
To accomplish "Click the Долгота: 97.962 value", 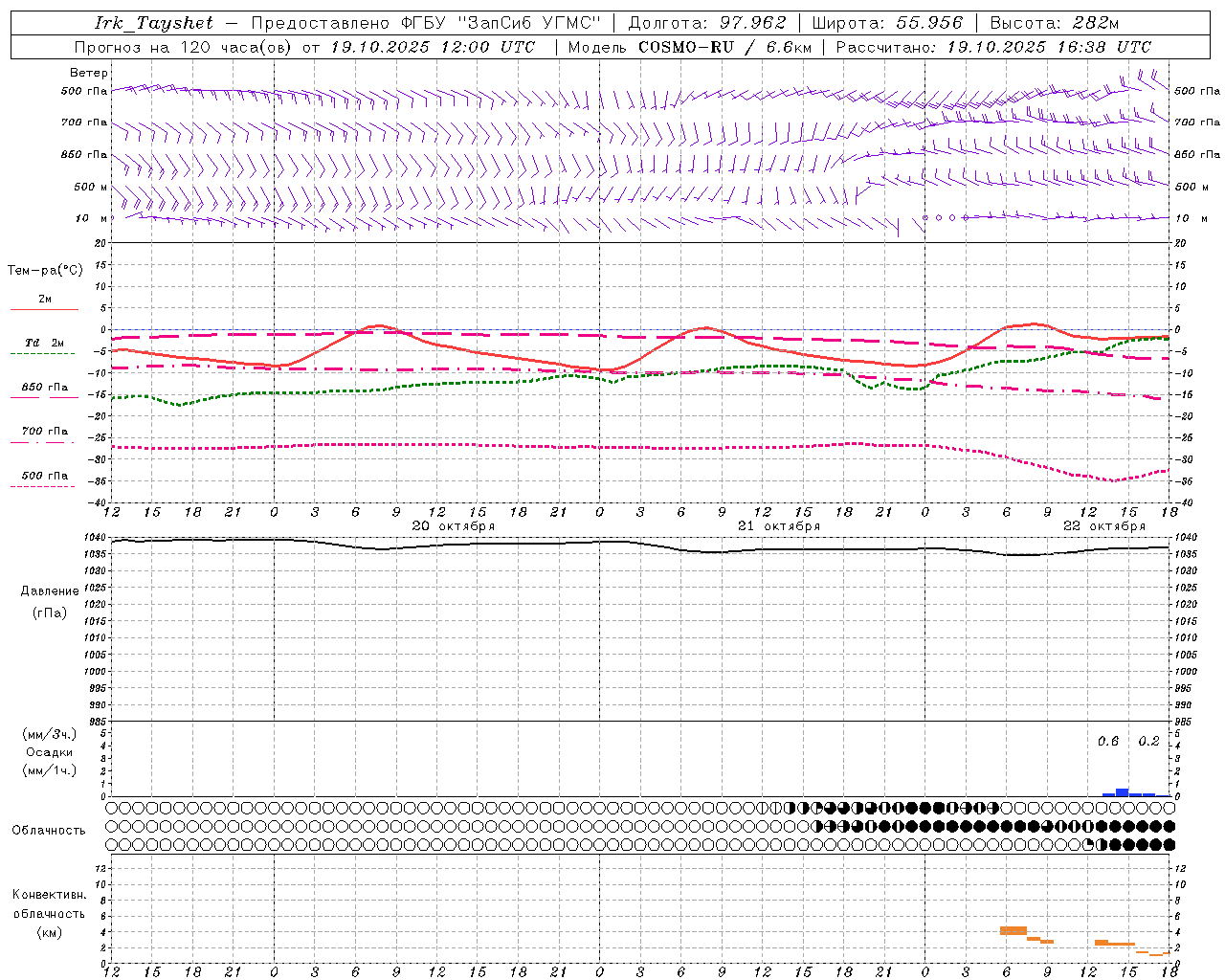I will 707,23.
